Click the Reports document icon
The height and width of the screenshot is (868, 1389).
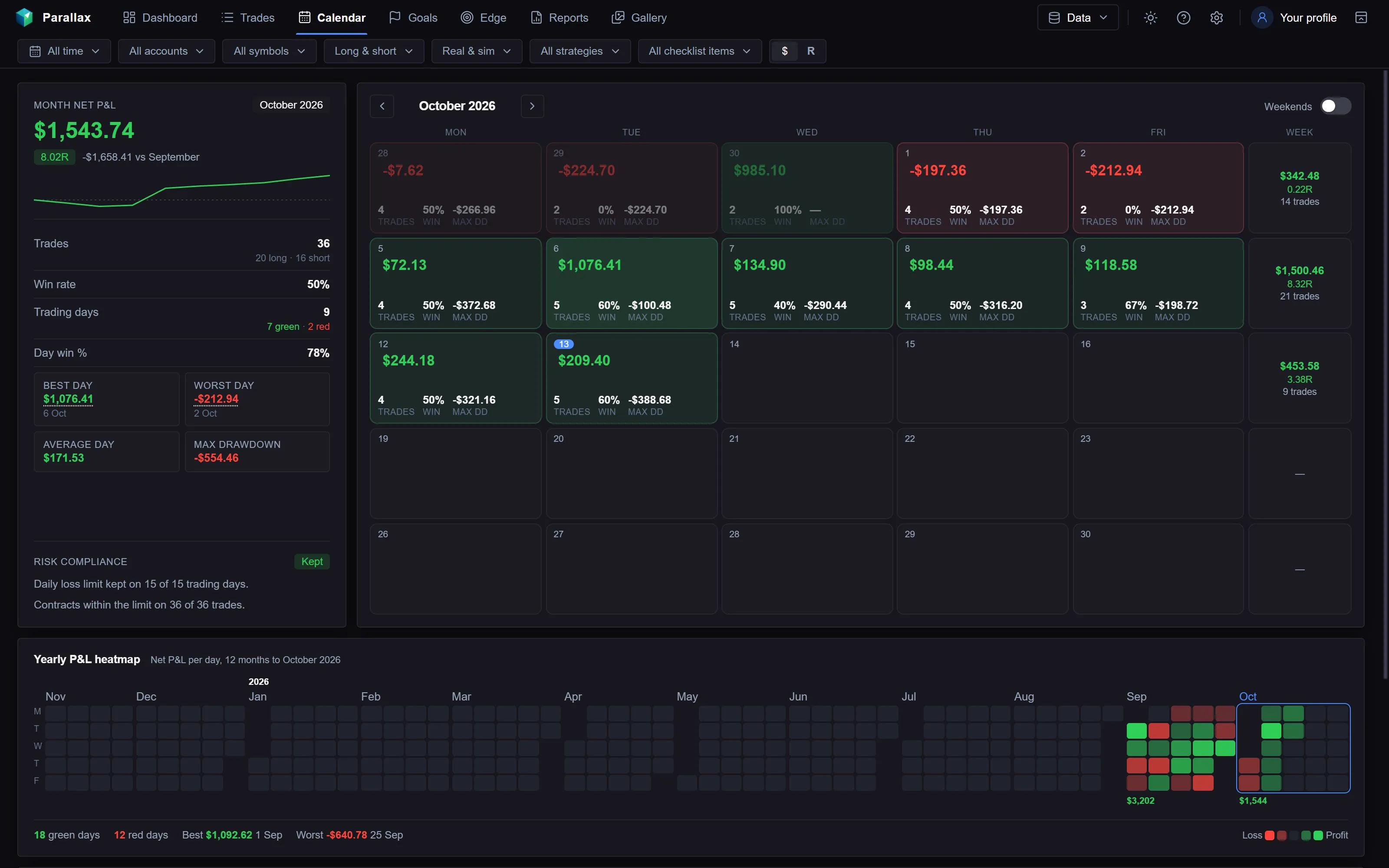536,18
